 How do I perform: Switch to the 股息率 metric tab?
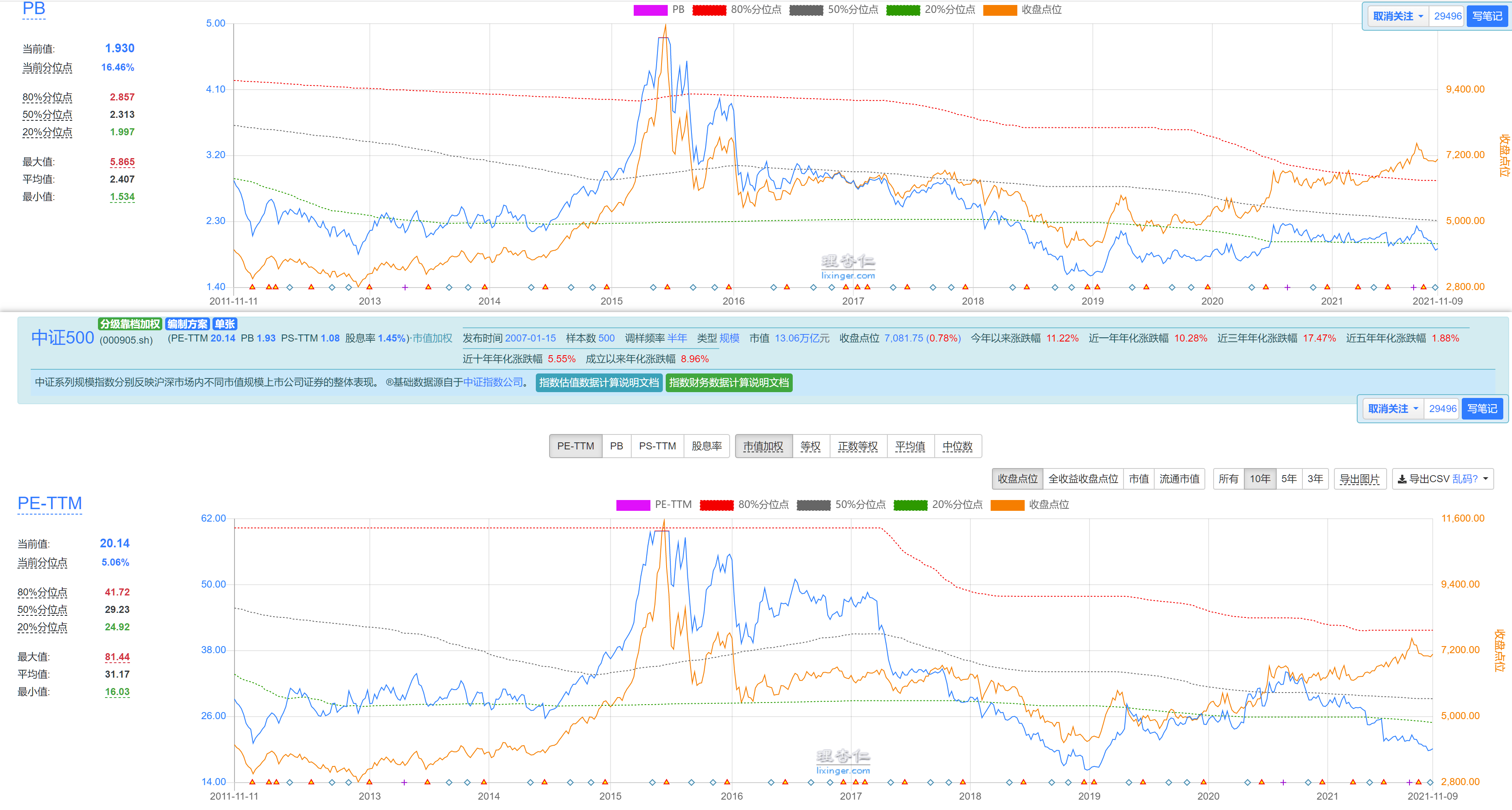(x=706, y=446)
